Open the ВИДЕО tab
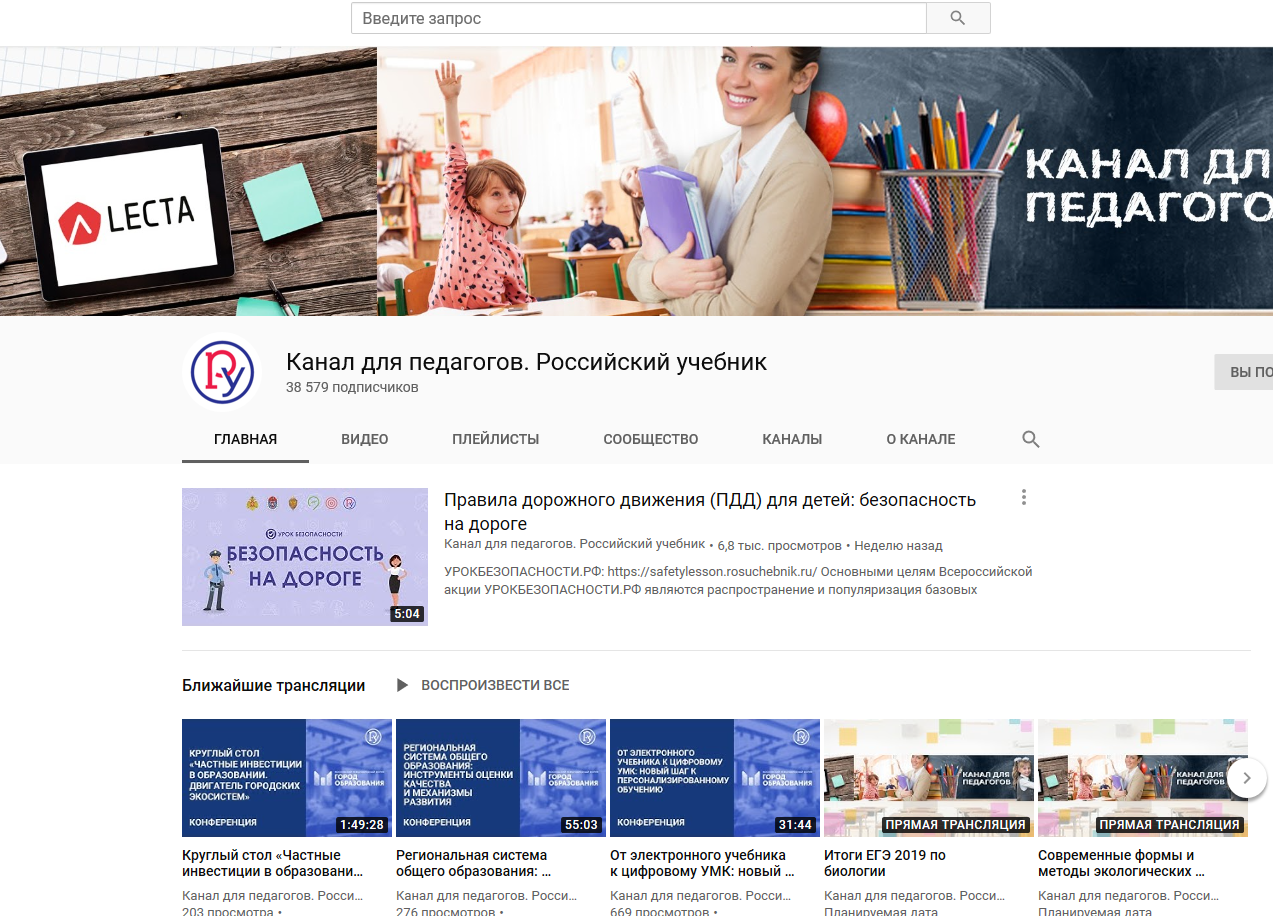Viewport: 1273px width, 916px height. pos(364,439)
